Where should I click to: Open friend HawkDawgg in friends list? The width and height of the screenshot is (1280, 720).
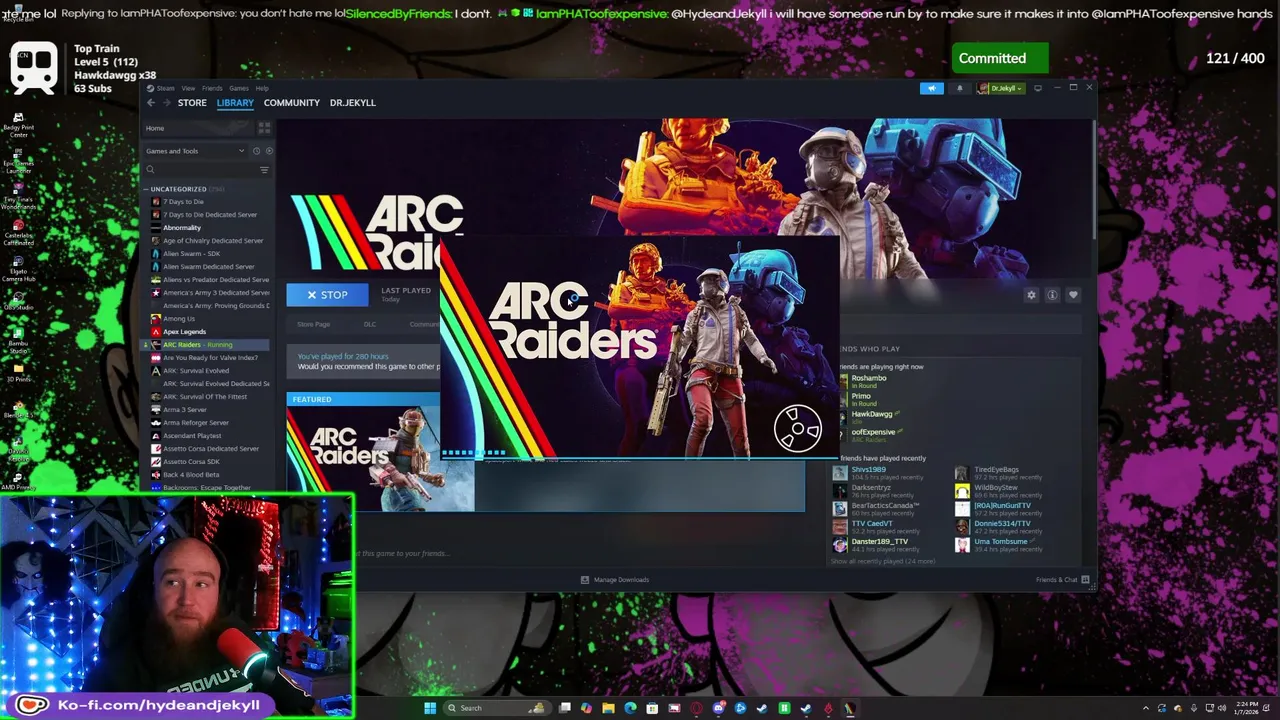tap(872, 414)
